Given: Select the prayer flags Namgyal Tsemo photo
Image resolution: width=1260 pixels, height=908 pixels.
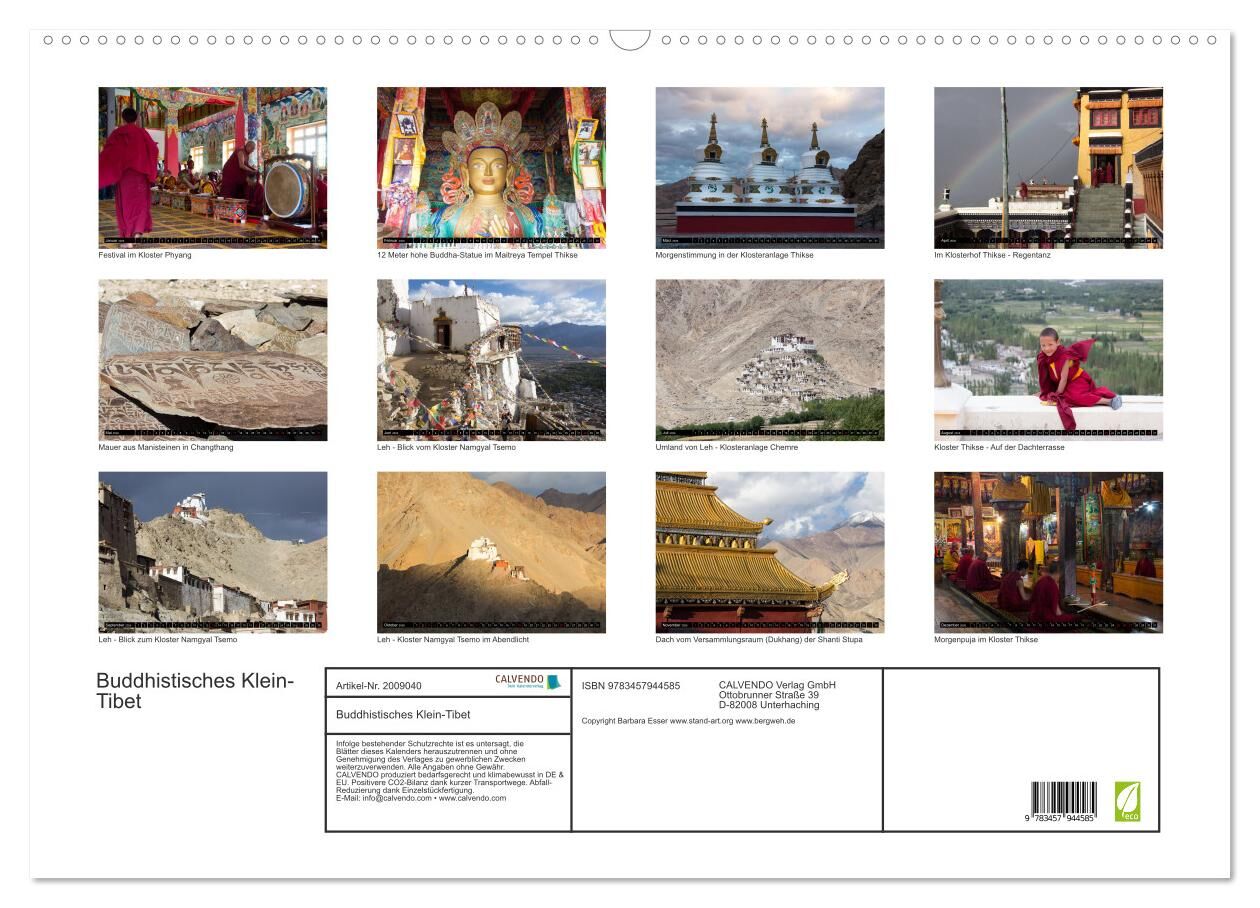Looking at the screenshot, I should pos(491,359).
